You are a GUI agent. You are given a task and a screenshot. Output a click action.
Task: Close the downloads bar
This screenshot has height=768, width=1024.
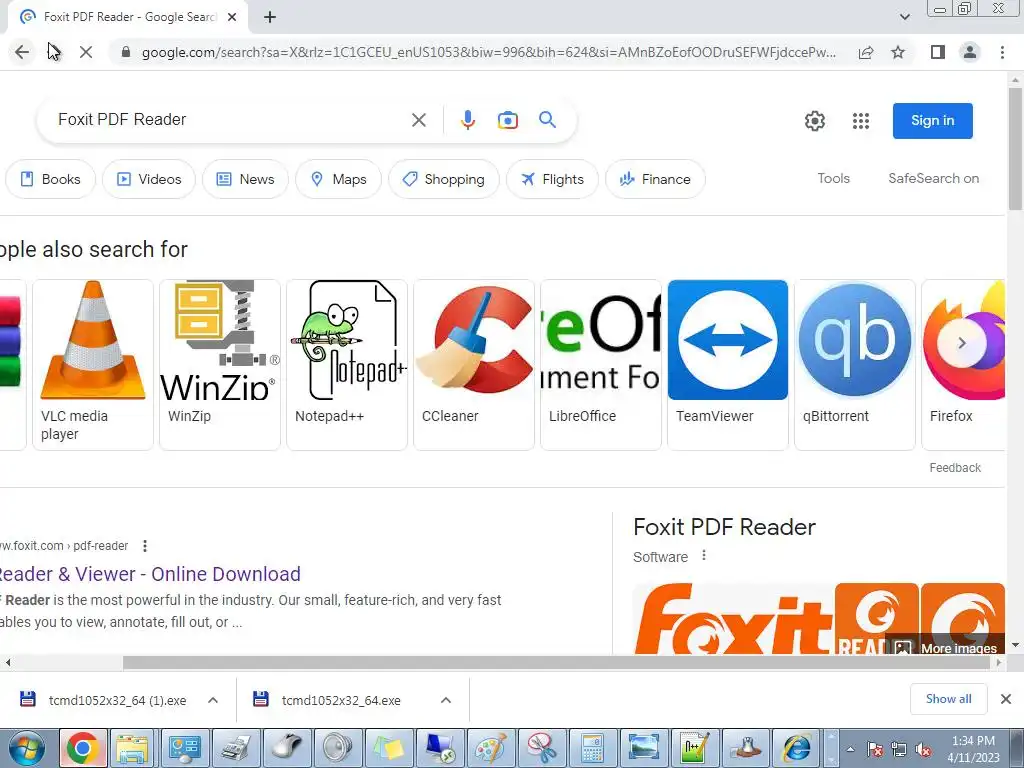click(x=1006, y=699)
